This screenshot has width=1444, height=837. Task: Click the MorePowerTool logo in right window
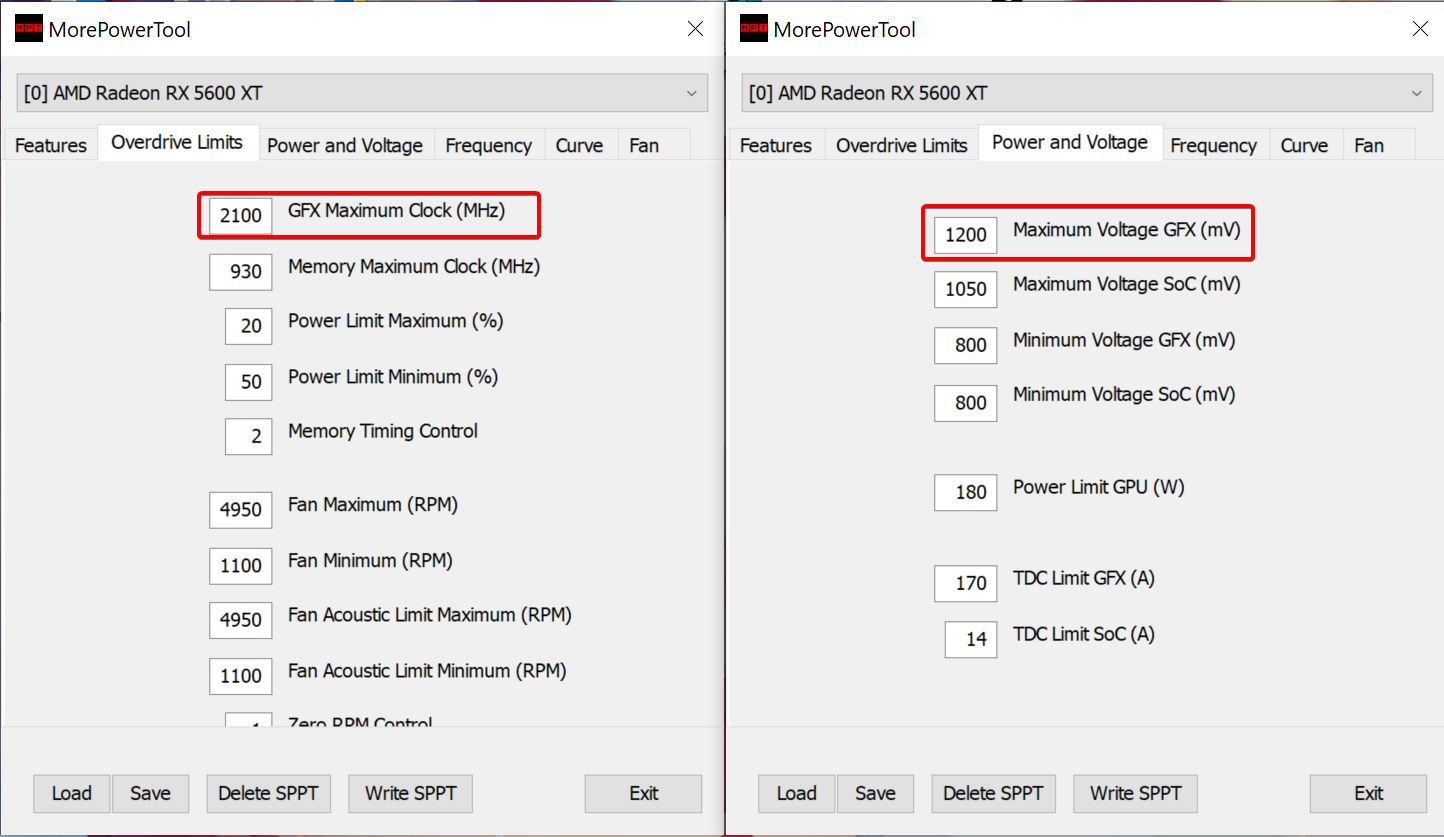tap(754, 29)
